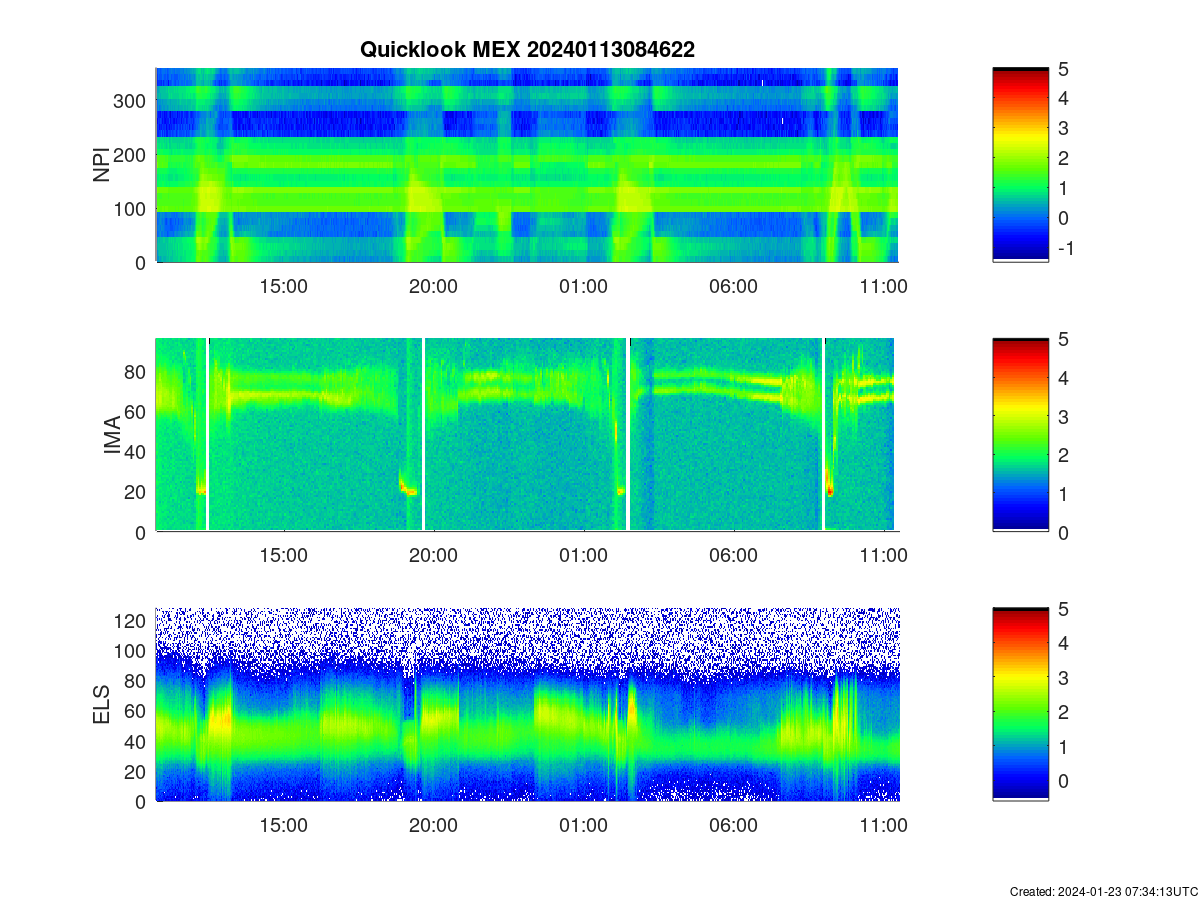Select the ELS spectrogram plot

click(527, 704)
